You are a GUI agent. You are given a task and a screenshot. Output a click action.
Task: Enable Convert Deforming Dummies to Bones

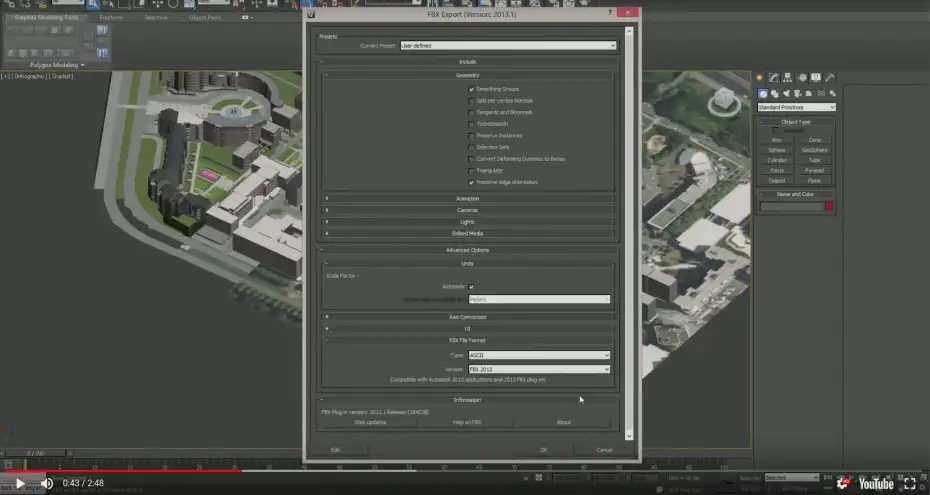point(471,159)
